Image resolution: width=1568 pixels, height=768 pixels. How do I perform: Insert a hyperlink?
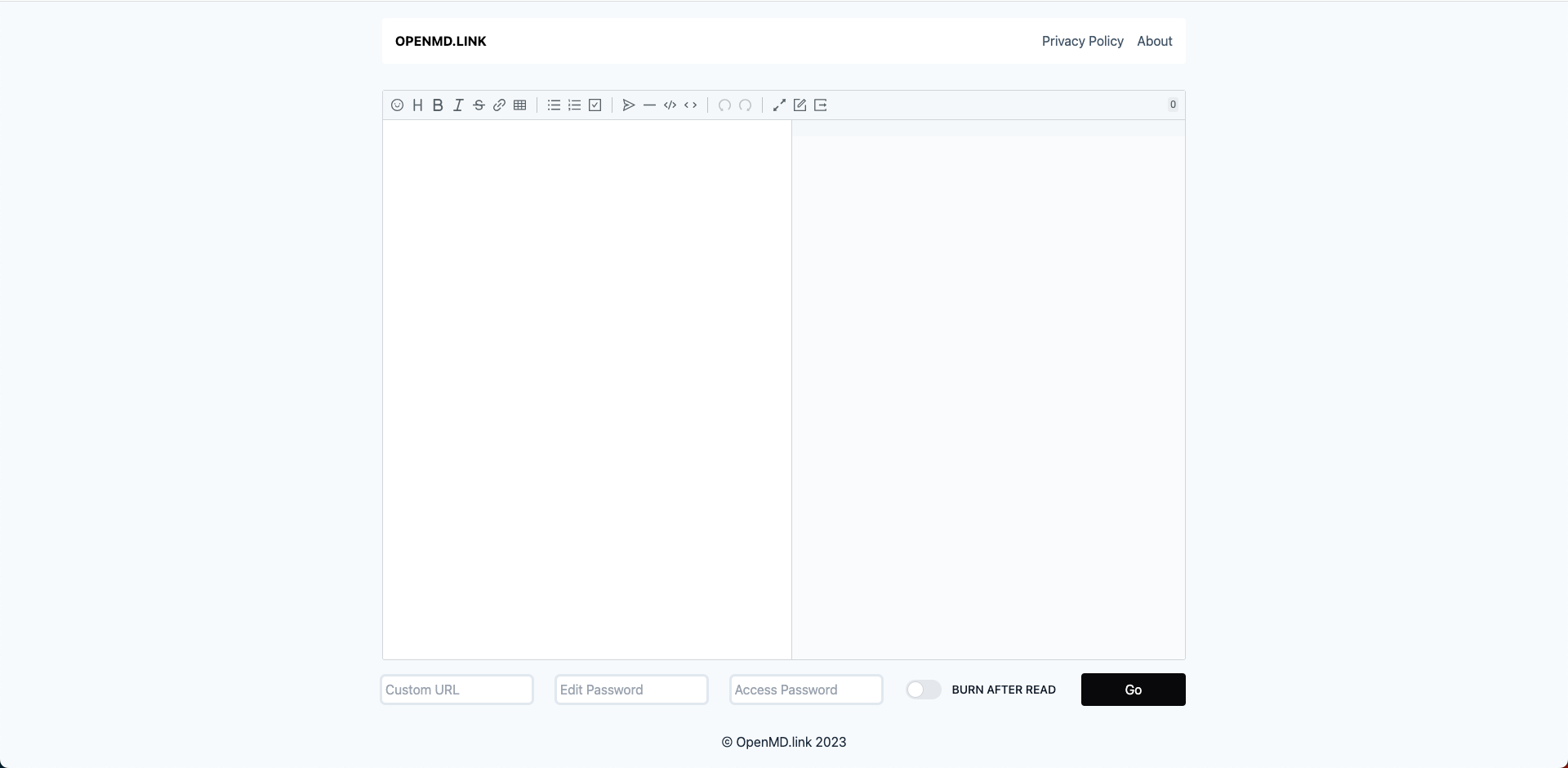point(499,105)
